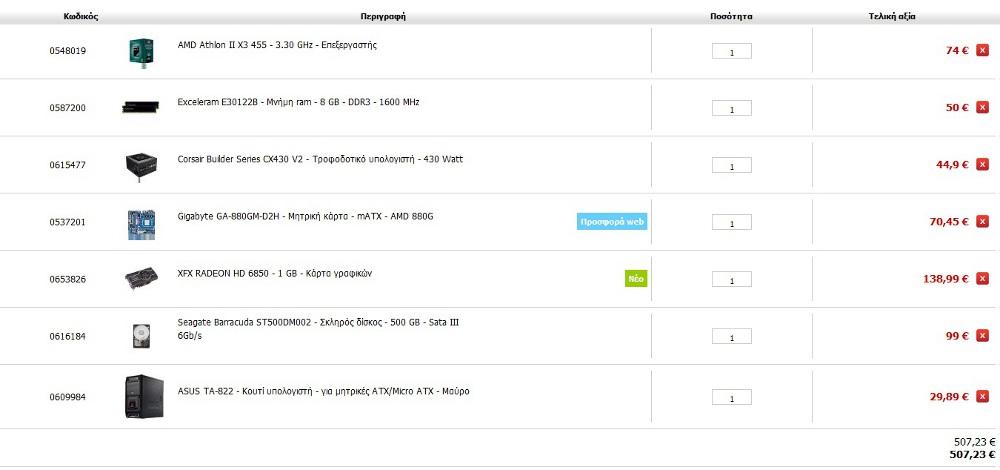Select product code 0615477
This screenshot has width=1000, height=470.
tap(68, 165)
